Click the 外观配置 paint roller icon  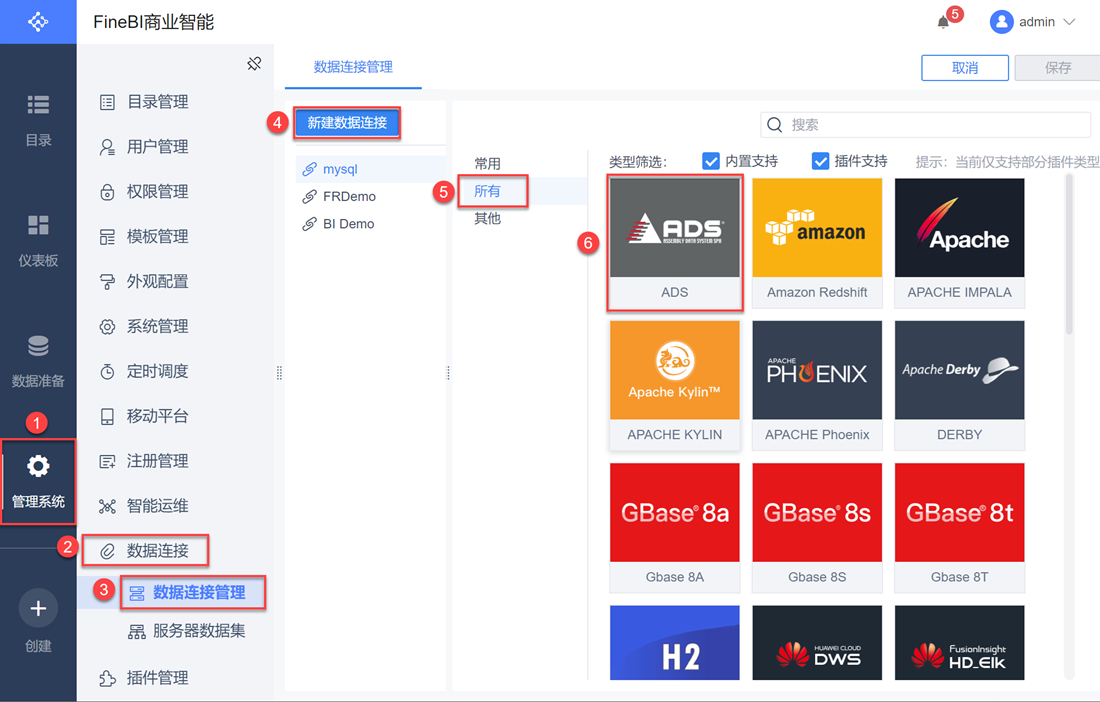pos(107,282)
